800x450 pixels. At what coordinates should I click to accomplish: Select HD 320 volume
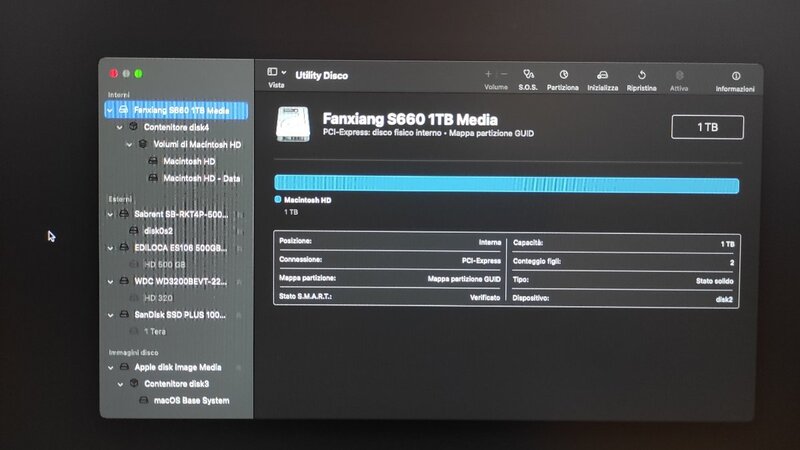(158, 297)
